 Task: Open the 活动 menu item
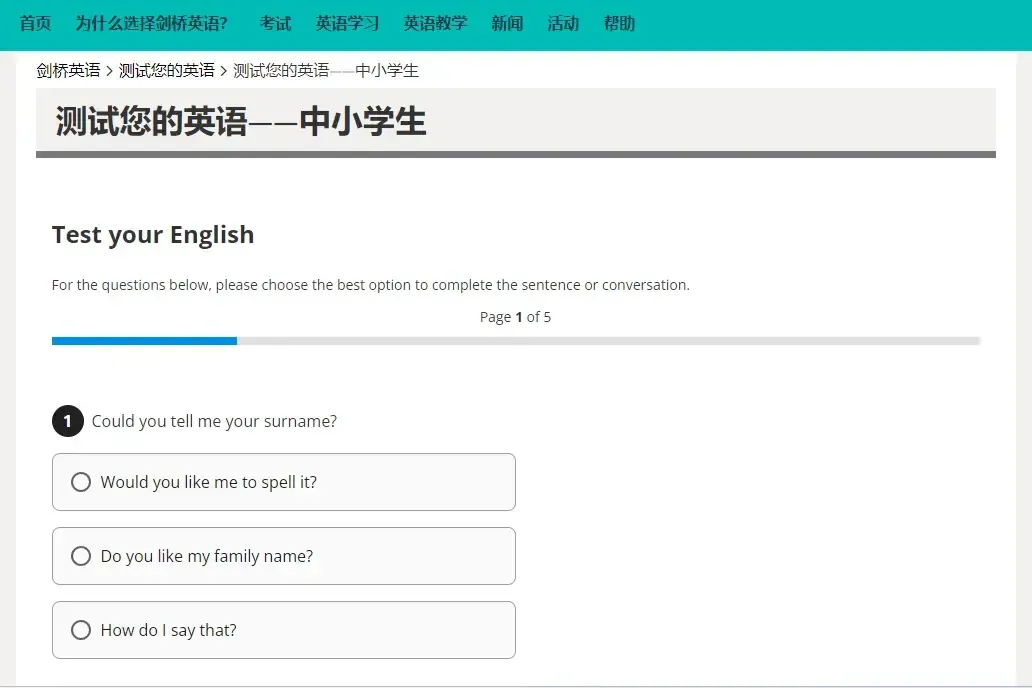pos(563,23)
